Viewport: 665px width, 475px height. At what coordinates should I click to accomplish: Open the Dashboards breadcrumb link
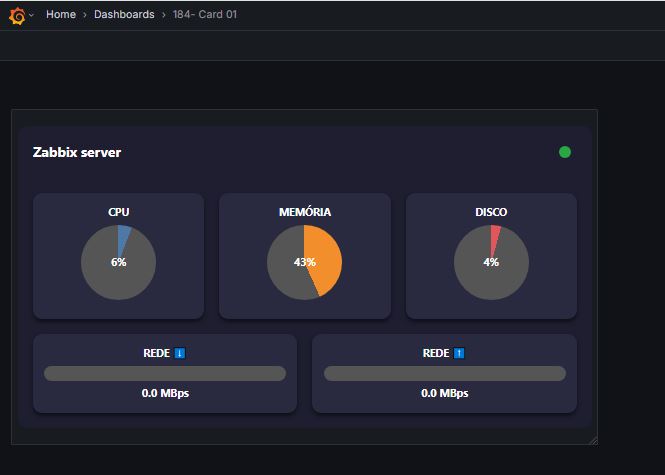coord(124,14)
